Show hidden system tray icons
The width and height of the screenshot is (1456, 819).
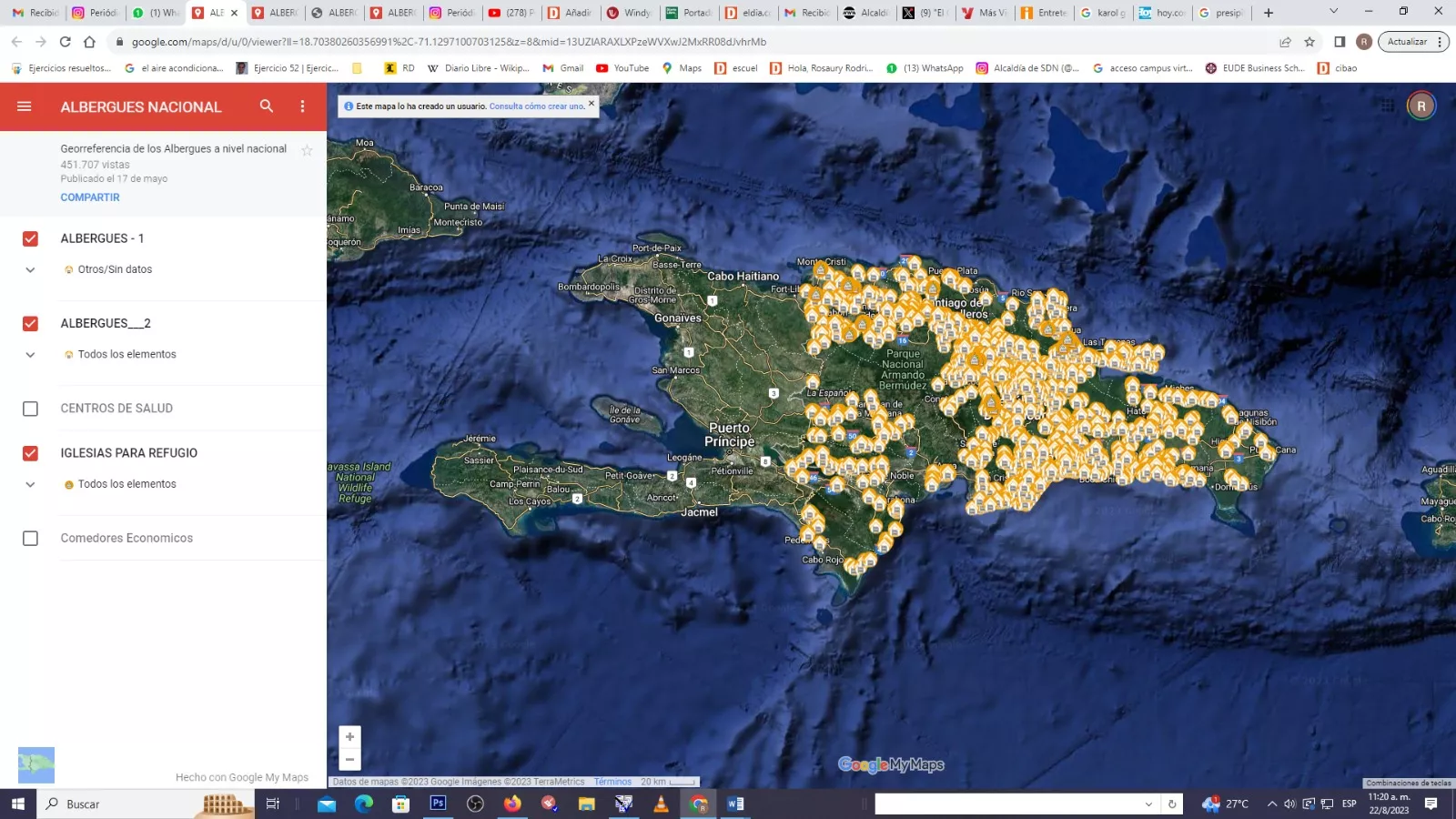(x=1272, y=804)
